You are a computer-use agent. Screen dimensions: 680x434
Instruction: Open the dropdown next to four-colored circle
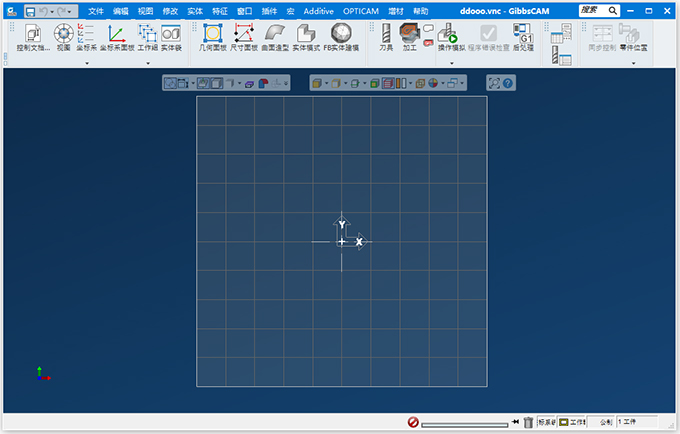click(442, 83)
